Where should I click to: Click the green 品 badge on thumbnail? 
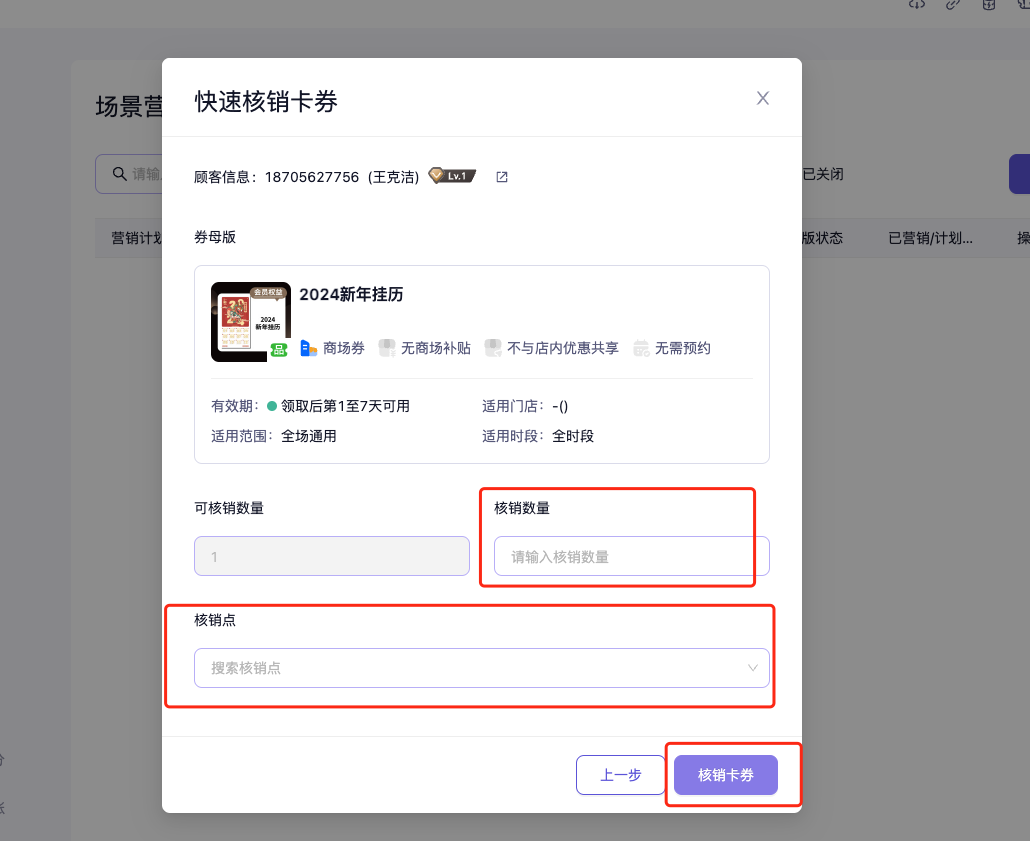coord(279,349)
